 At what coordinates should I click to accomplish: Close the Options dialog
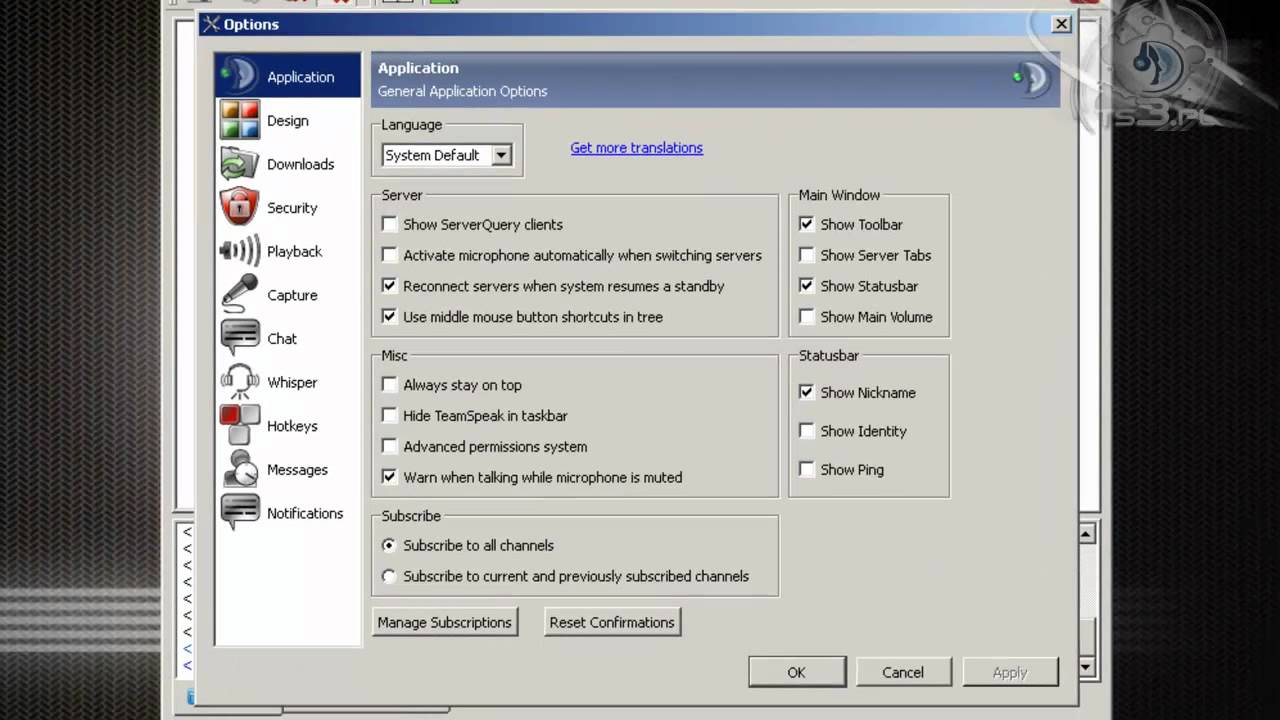pyautogui.click(x=1062, y=24)
